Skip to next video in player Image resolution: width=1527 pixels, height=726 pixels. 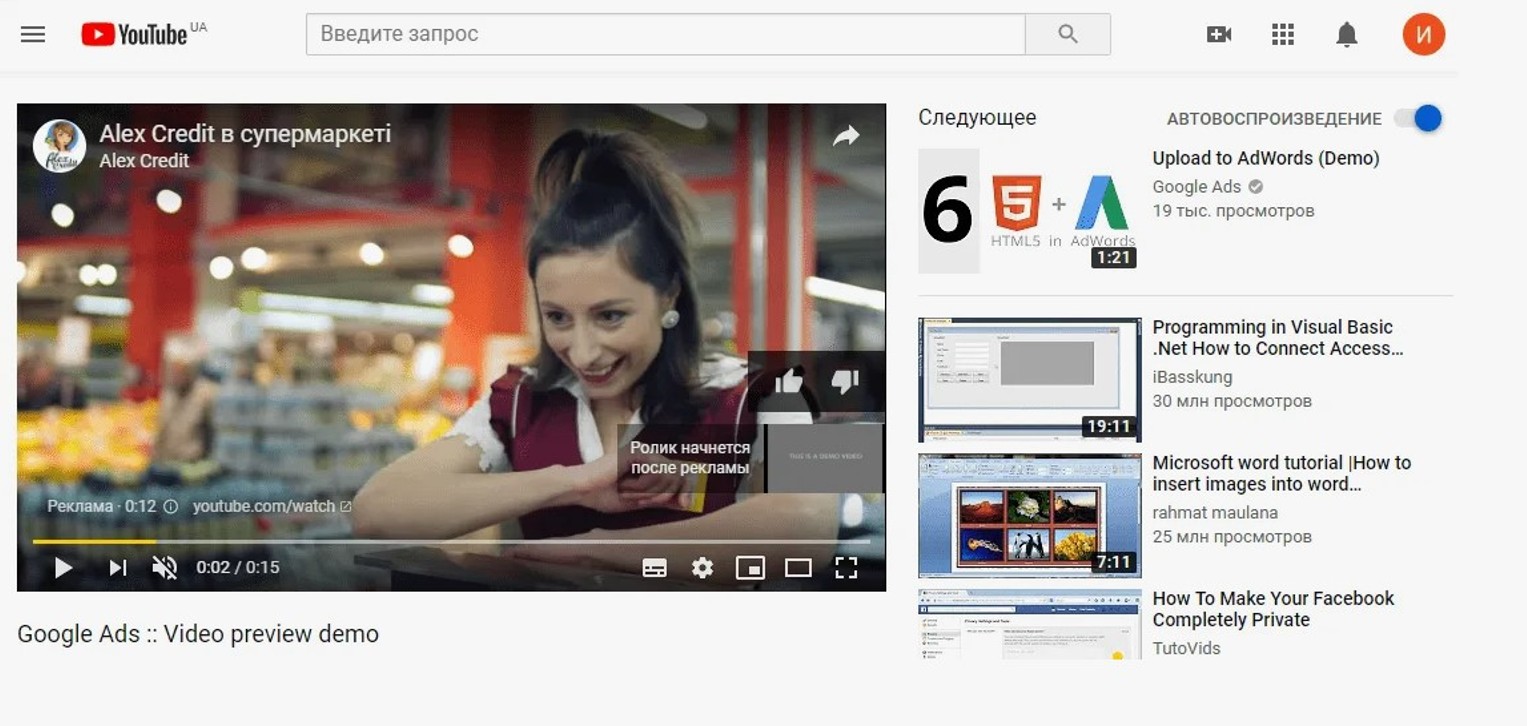click(117, 568)
